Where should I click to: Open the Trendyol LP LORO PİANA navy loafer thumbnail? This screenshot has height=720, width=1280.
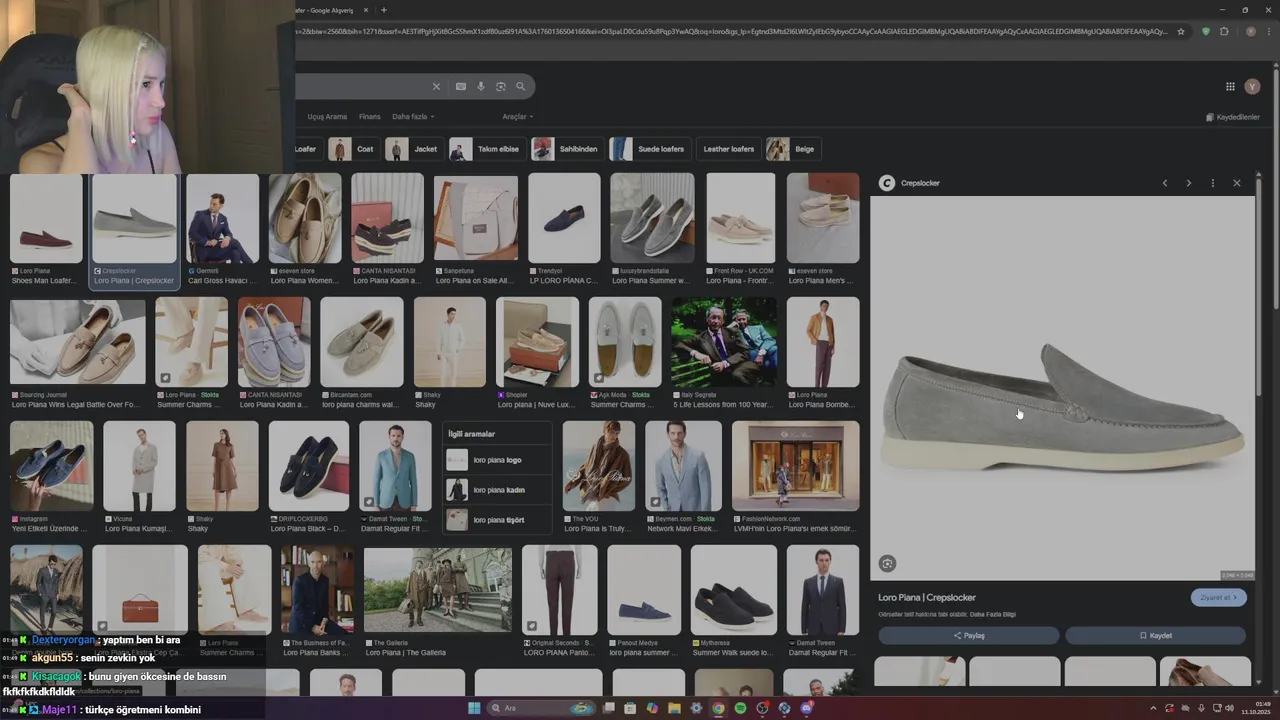564,219
